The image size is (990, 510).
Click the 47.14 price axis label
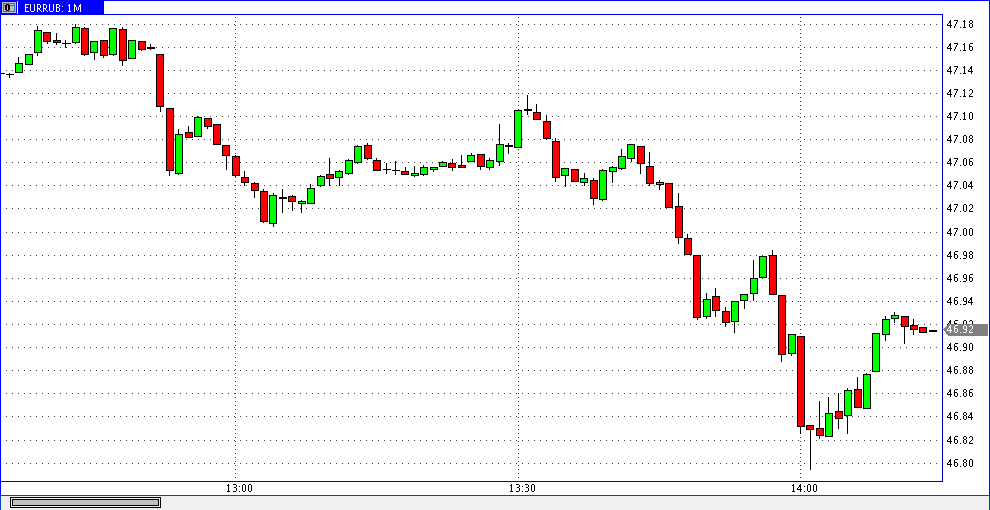pos(960,70)
